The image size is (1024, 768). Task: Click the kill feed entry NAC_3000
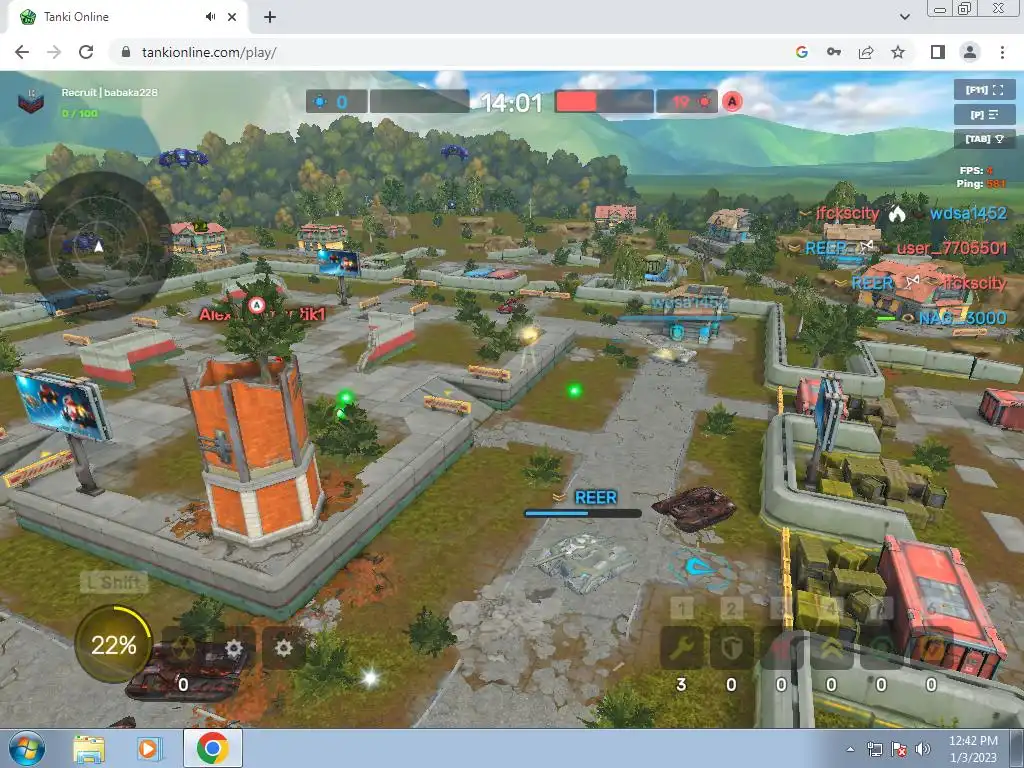click(963, 318)
